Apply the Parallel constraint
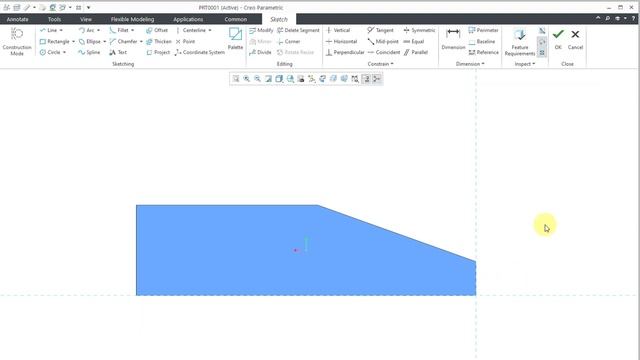 click(x=416, y=52)
